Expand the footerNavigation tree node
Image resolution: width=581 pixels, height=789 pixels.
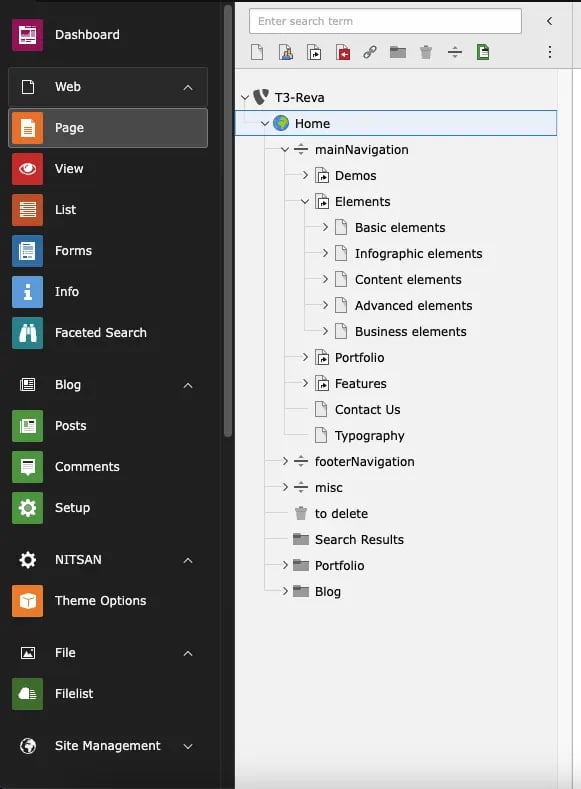[285, 461]
